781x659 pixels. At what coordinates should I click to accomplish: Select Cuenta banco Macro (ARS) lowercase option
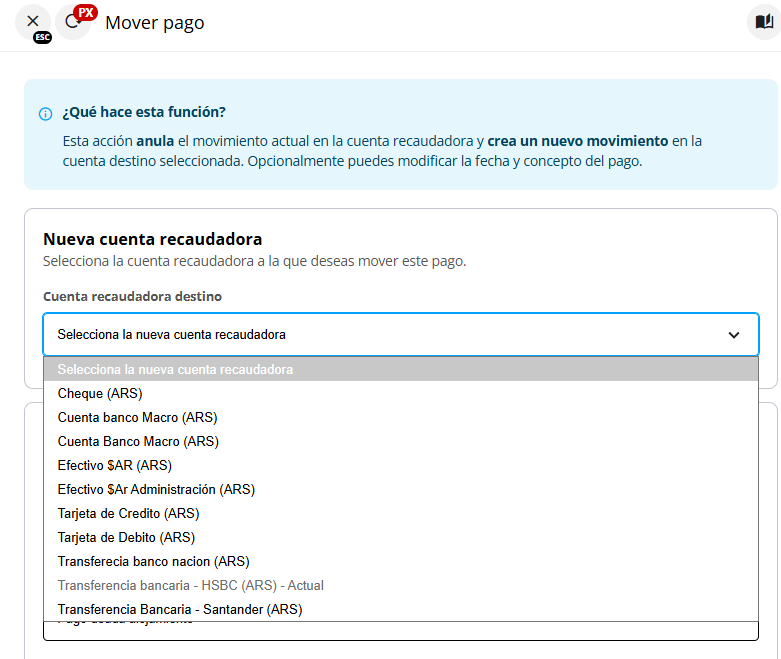coord(400,417)
